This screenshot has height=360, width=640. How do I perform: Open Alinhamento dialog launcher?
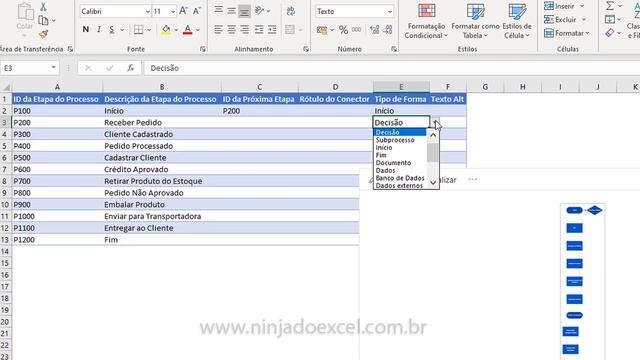(306, 49)
